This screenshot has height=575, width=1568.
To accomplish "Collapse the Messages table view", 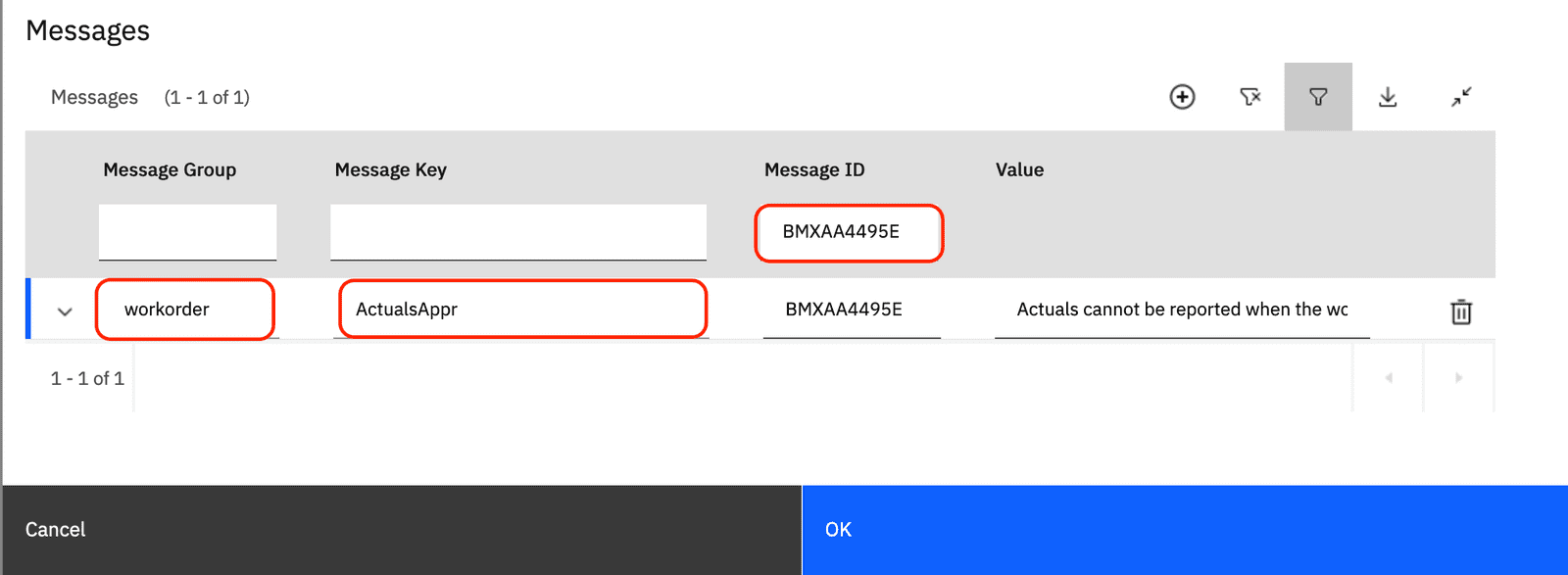I will pos(1460,97).
